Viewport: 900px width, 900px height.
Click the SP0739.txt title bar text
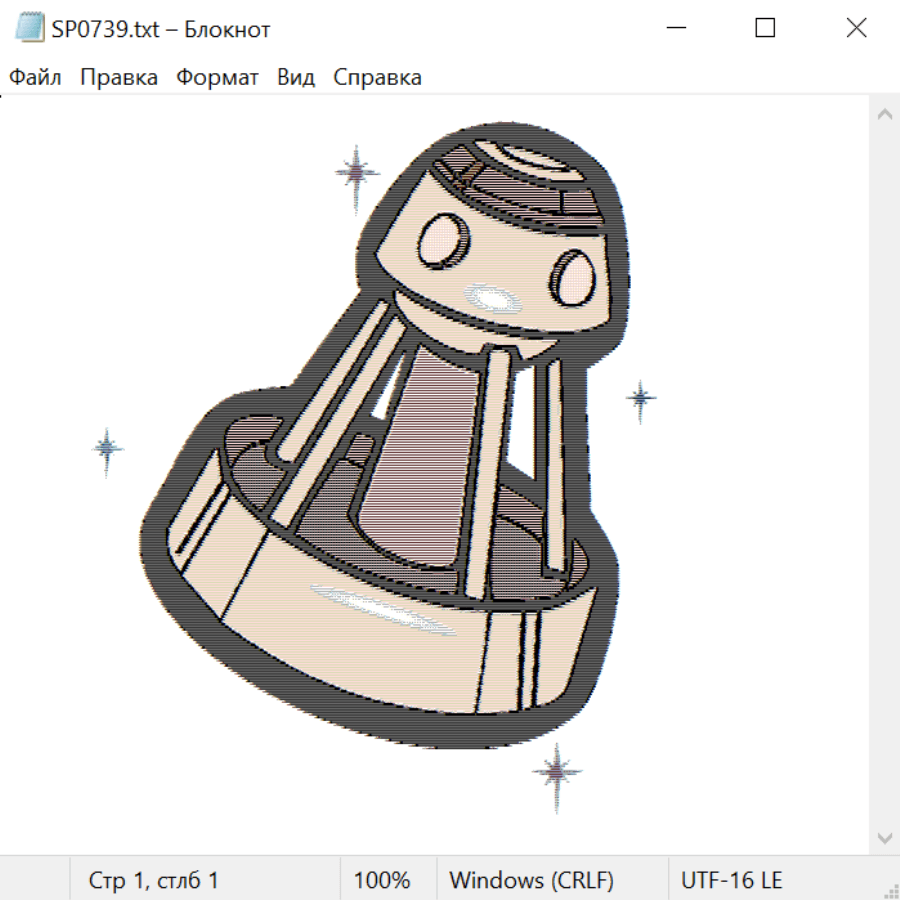160,29
